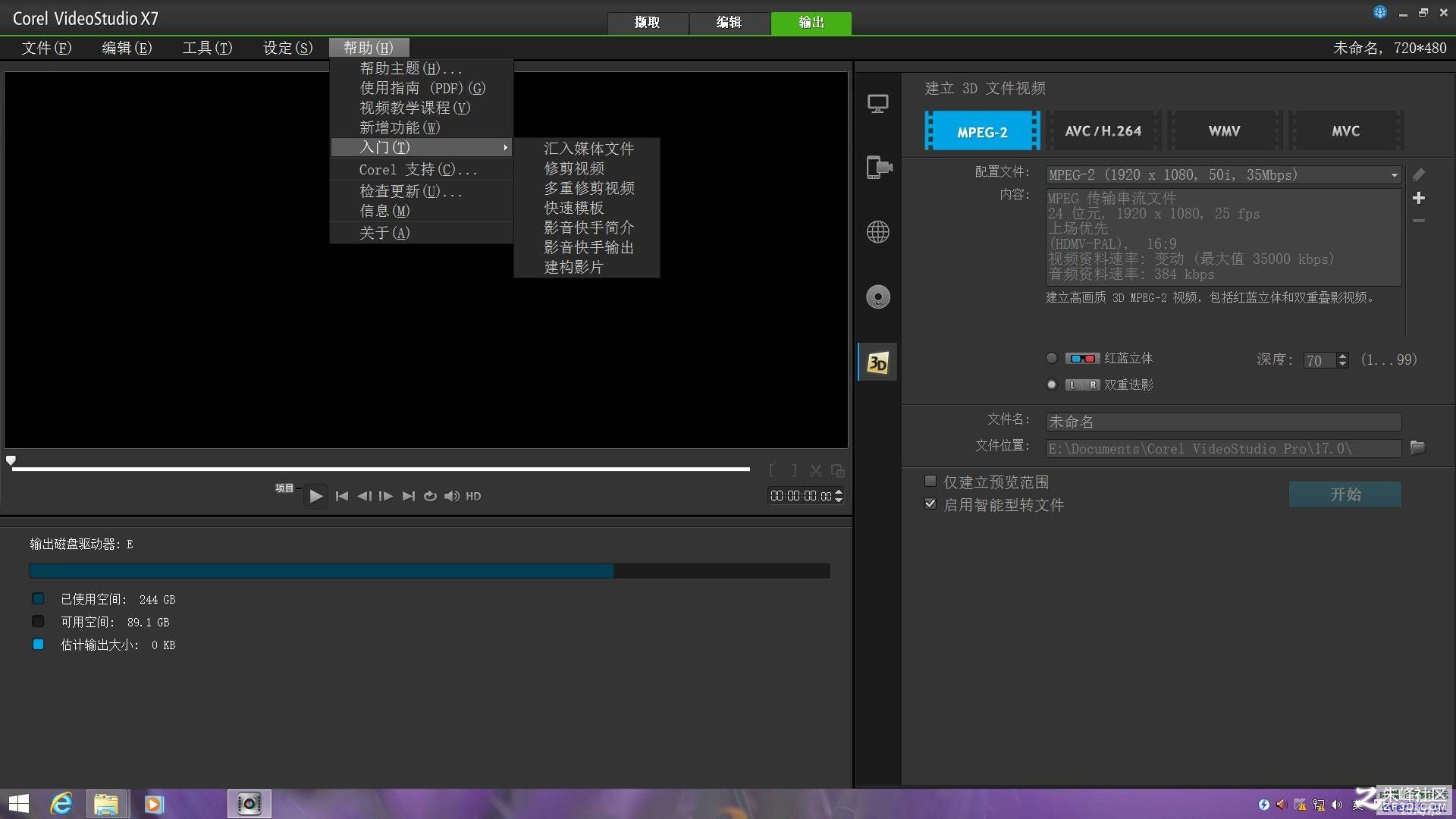Select 建构影片 in the submenu
This screenshot has width=1456, height=819.
click(x=587, y=267)
